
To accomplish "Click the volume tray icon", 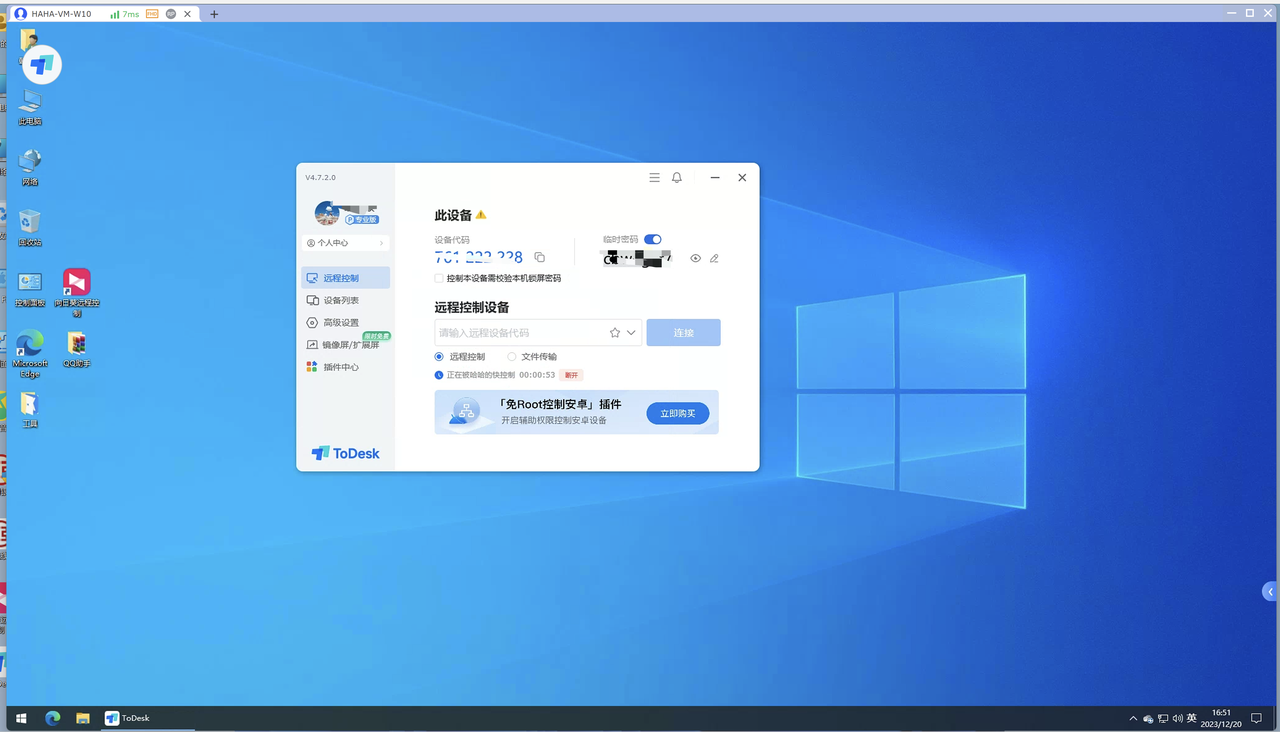I will pos(1177,718).
